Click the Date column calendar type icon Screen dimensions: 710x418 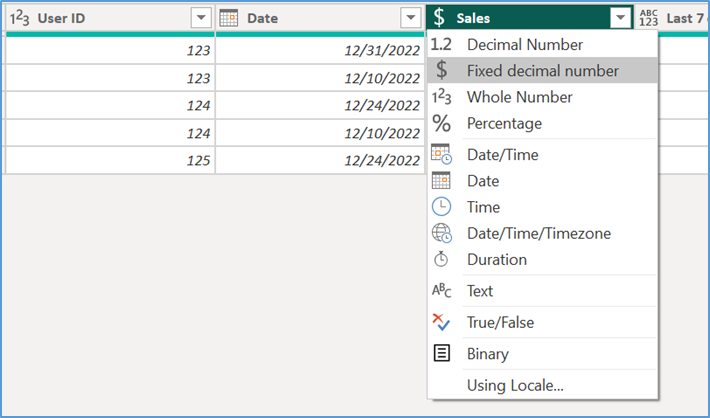(229, 18)
